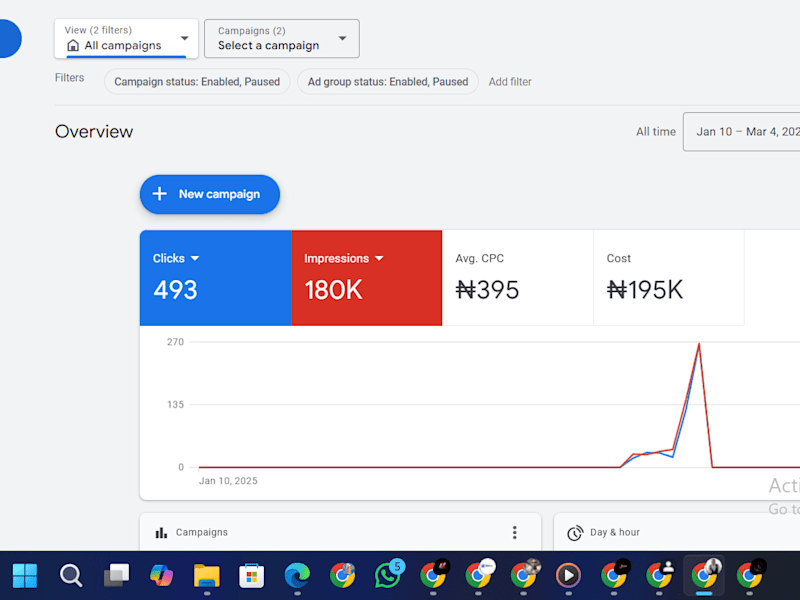Click the ₦195K cost value
Image resolution: width=800 pixels, height=600 pixels.
coord(644,290)
